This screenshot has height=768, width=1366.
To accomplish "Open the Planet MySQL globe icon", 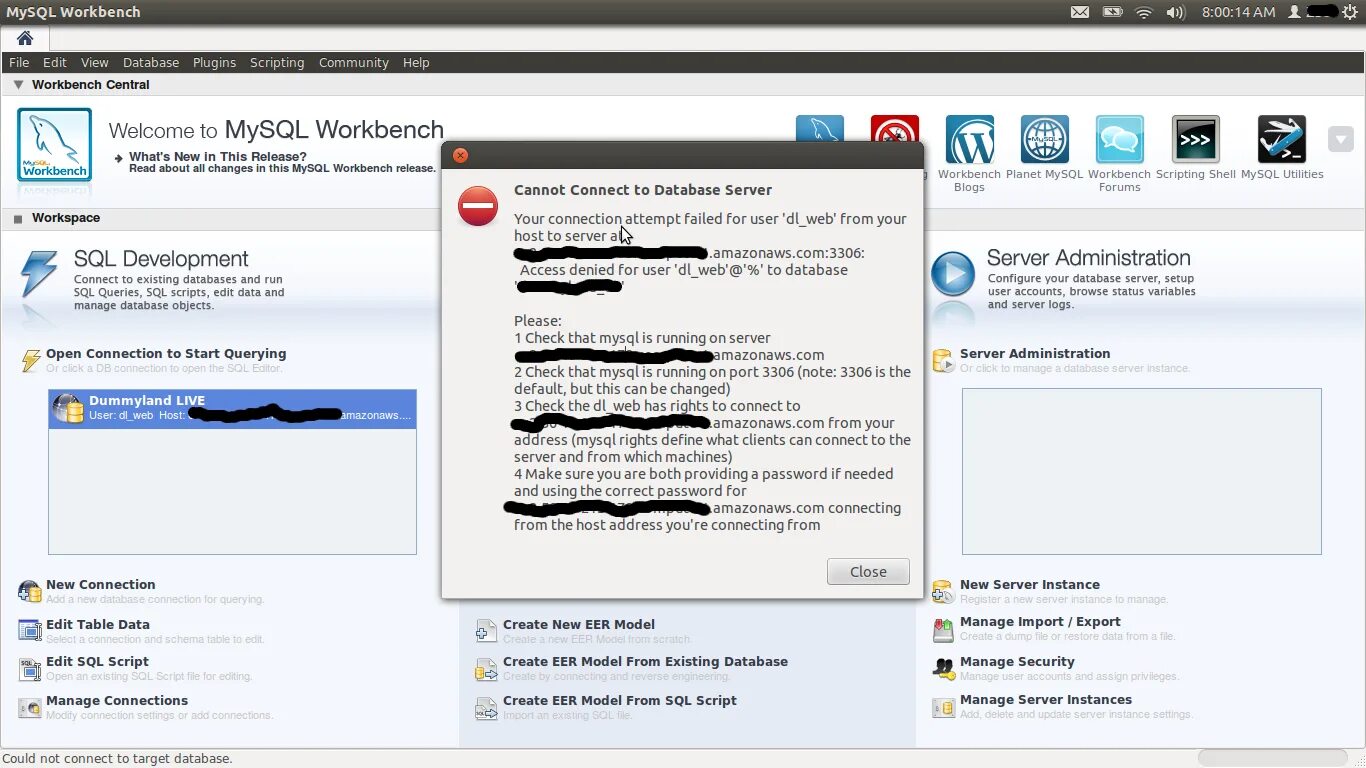I will 1044,140.
